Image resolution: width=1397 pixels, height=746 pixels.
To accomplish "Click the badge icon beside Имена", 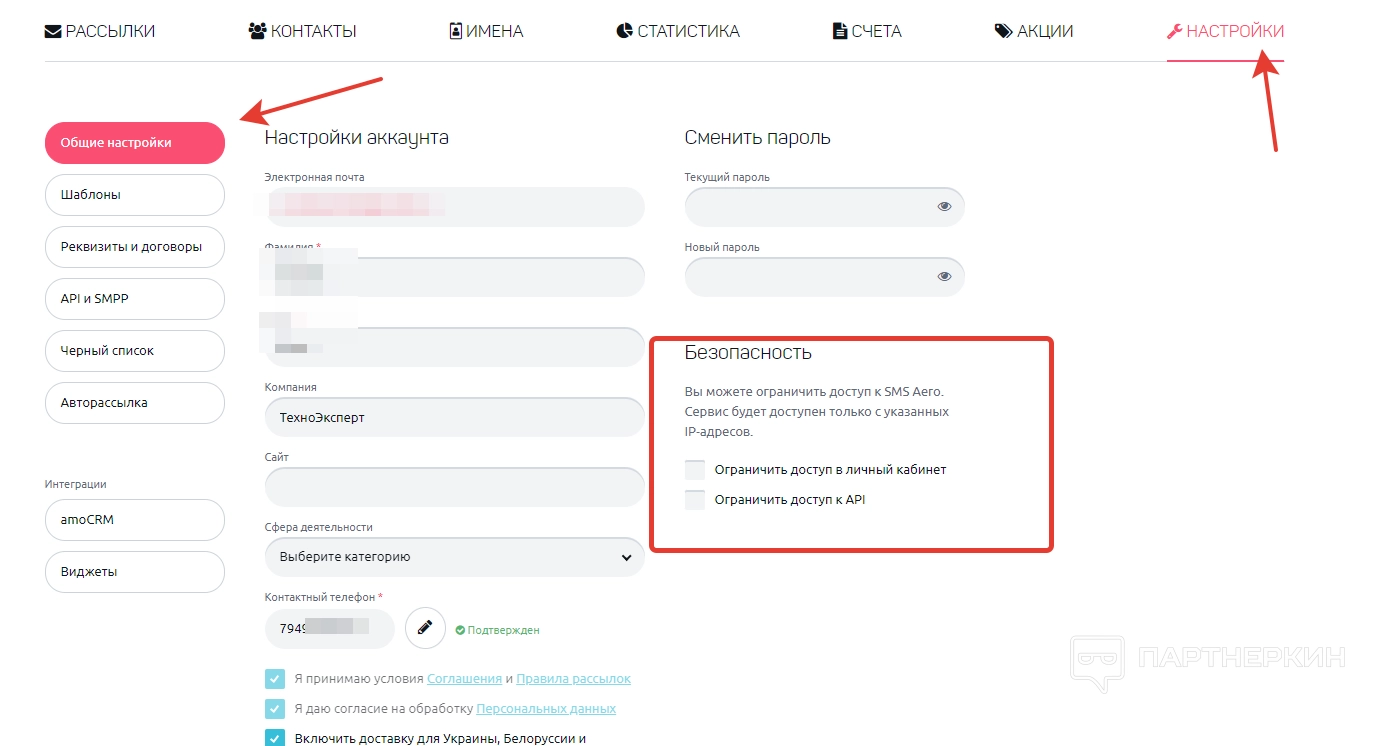I will point(455,32).
